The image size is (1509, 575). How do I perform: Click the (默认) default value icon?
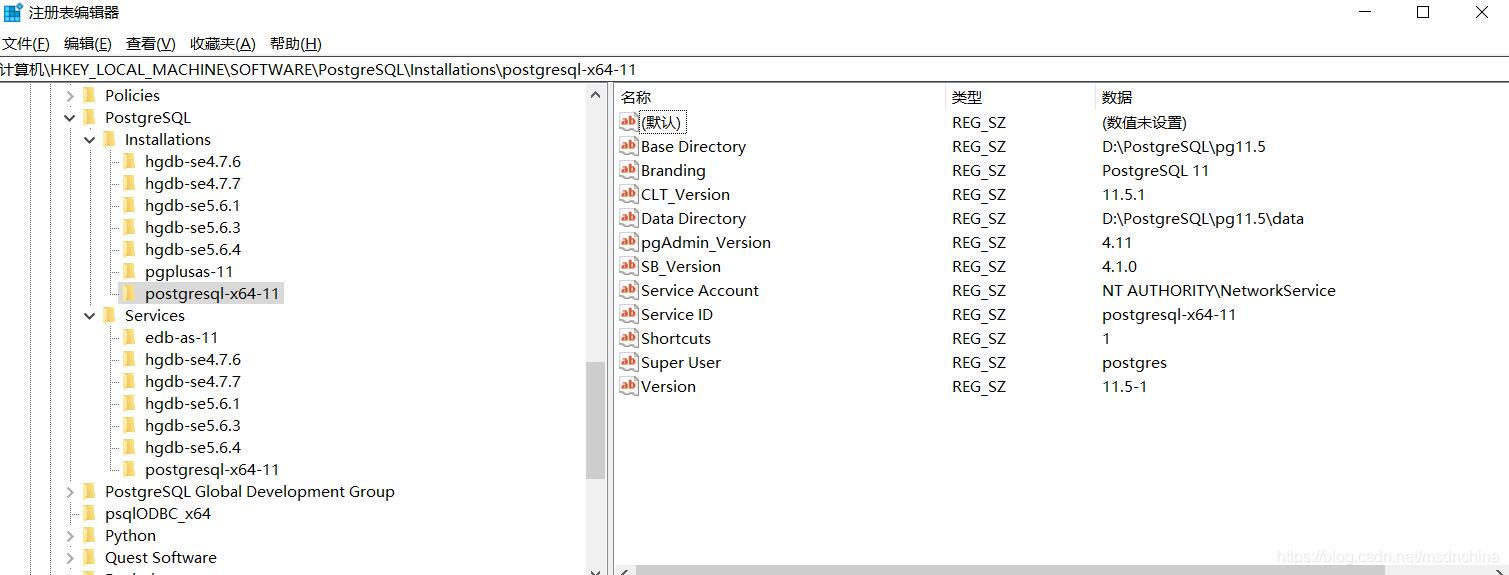[x=628, y=122]
